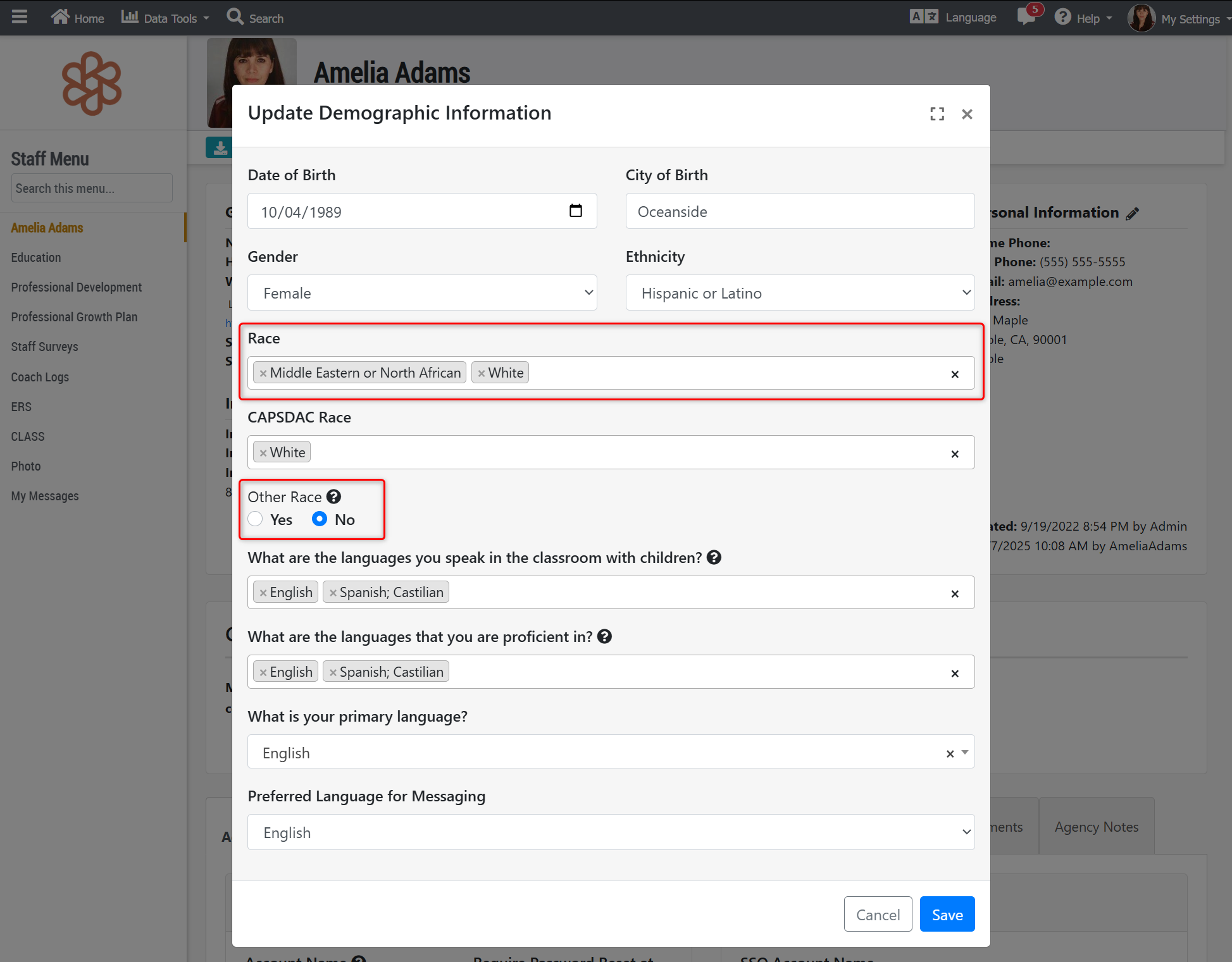Viewport: 1232px width, 962px height.
Task: Remove Middle Eastern or North African race tag
Action: (263, 373)
